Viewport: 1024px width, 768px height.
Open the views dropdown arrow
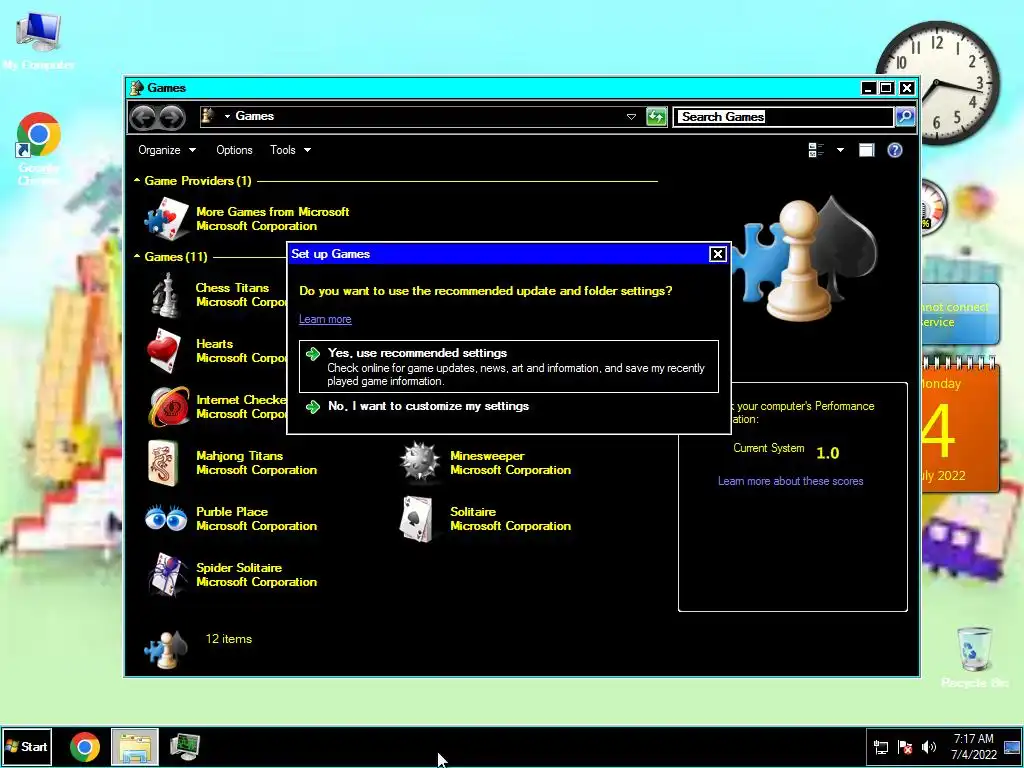[x=840, y=150]
